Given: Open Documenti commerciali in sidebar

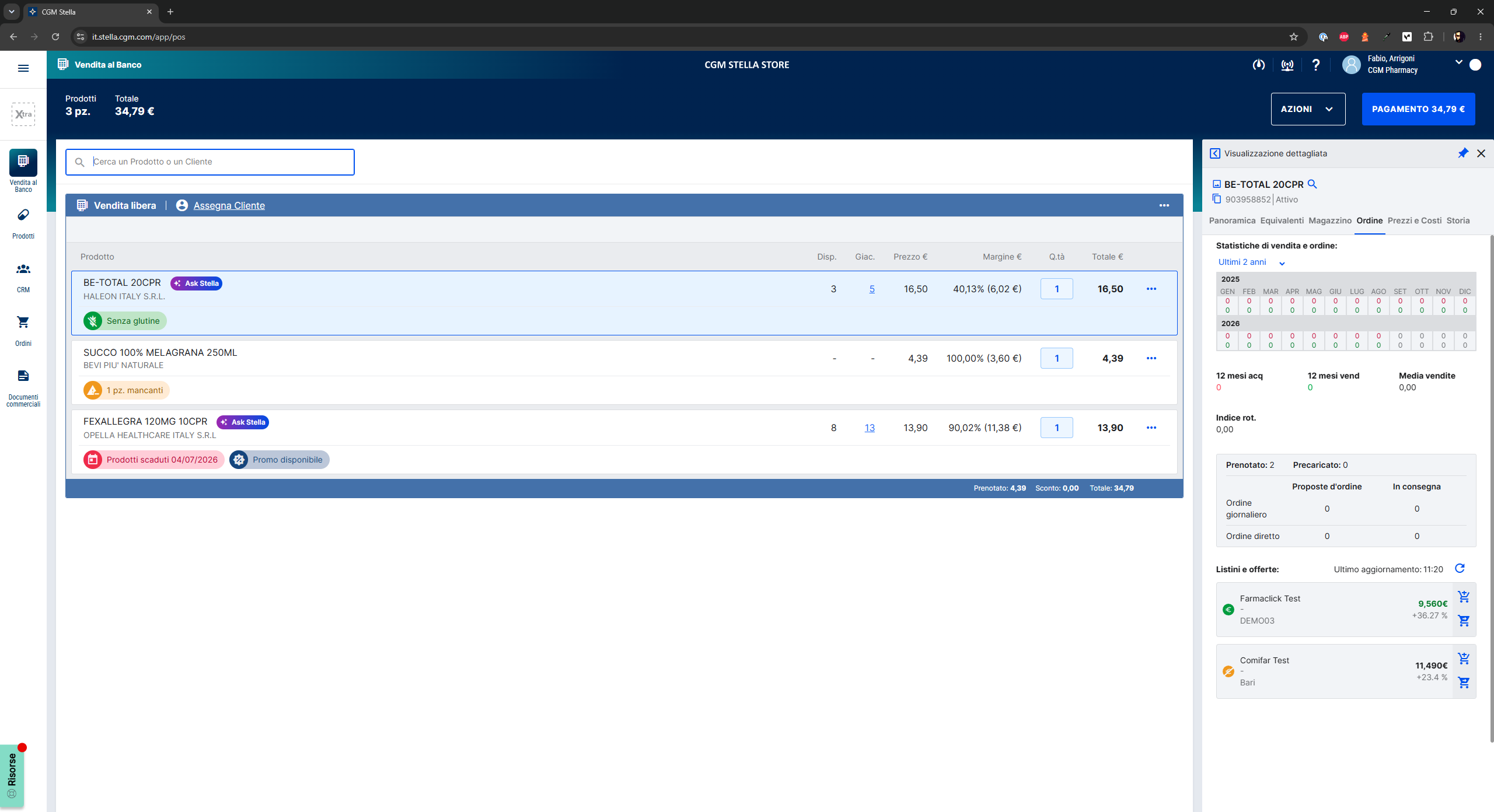Looking at the screenshot, I should pos(23,388).
